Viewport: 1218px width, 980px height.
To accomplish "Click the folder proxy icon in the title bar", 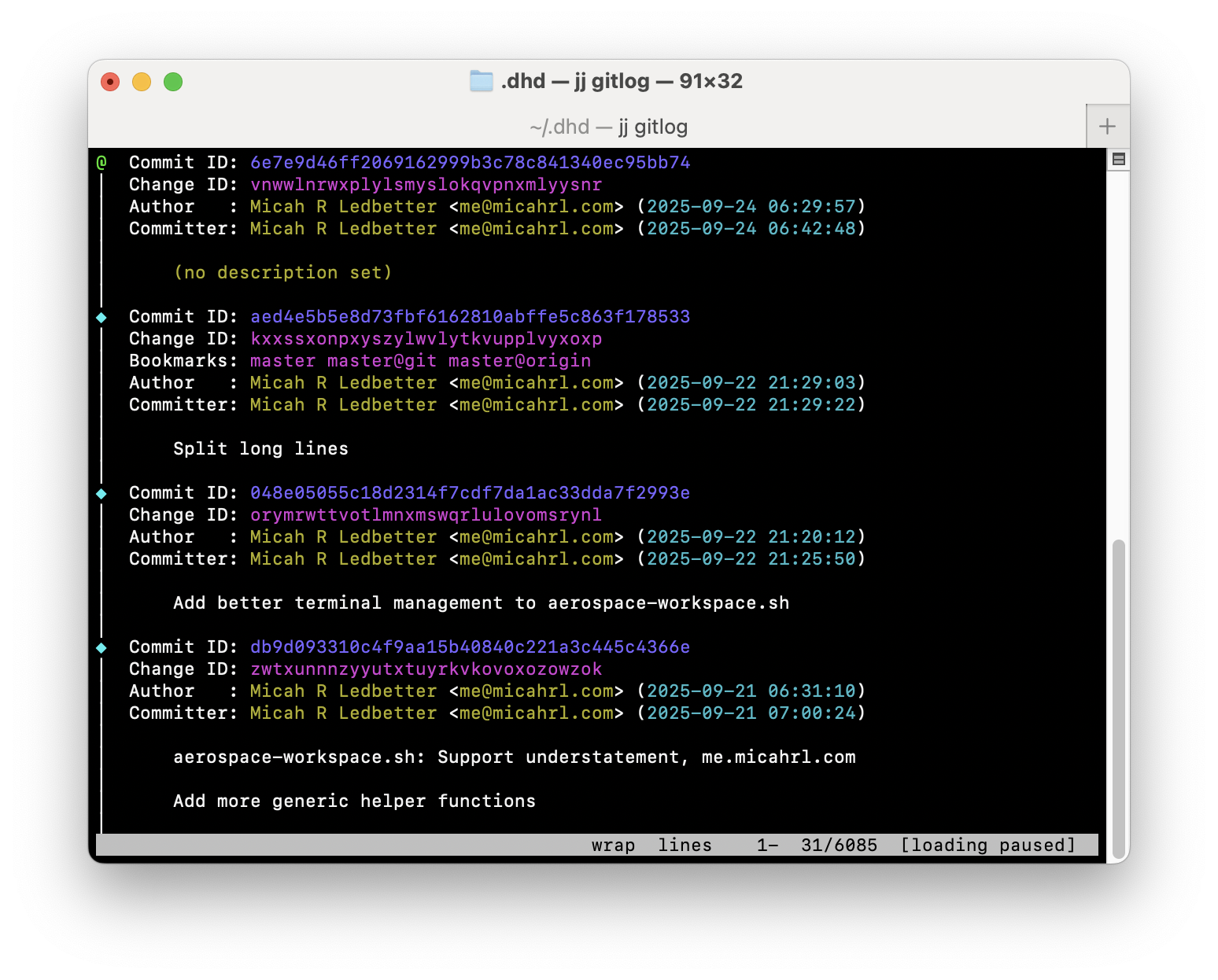I will click(481, 81).
